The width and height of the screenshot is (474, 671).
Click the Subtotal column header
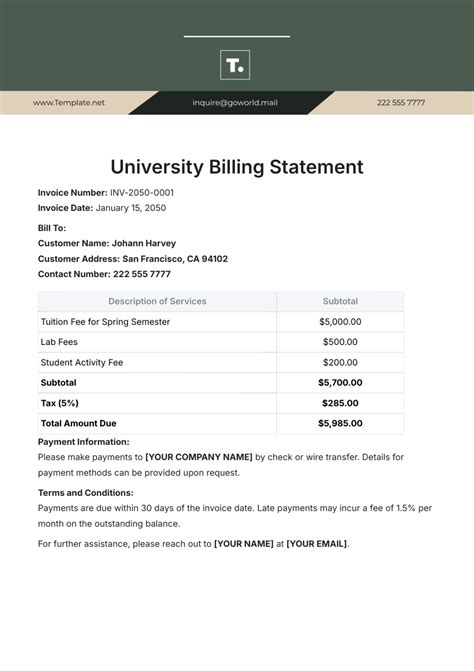click(340, 301)
